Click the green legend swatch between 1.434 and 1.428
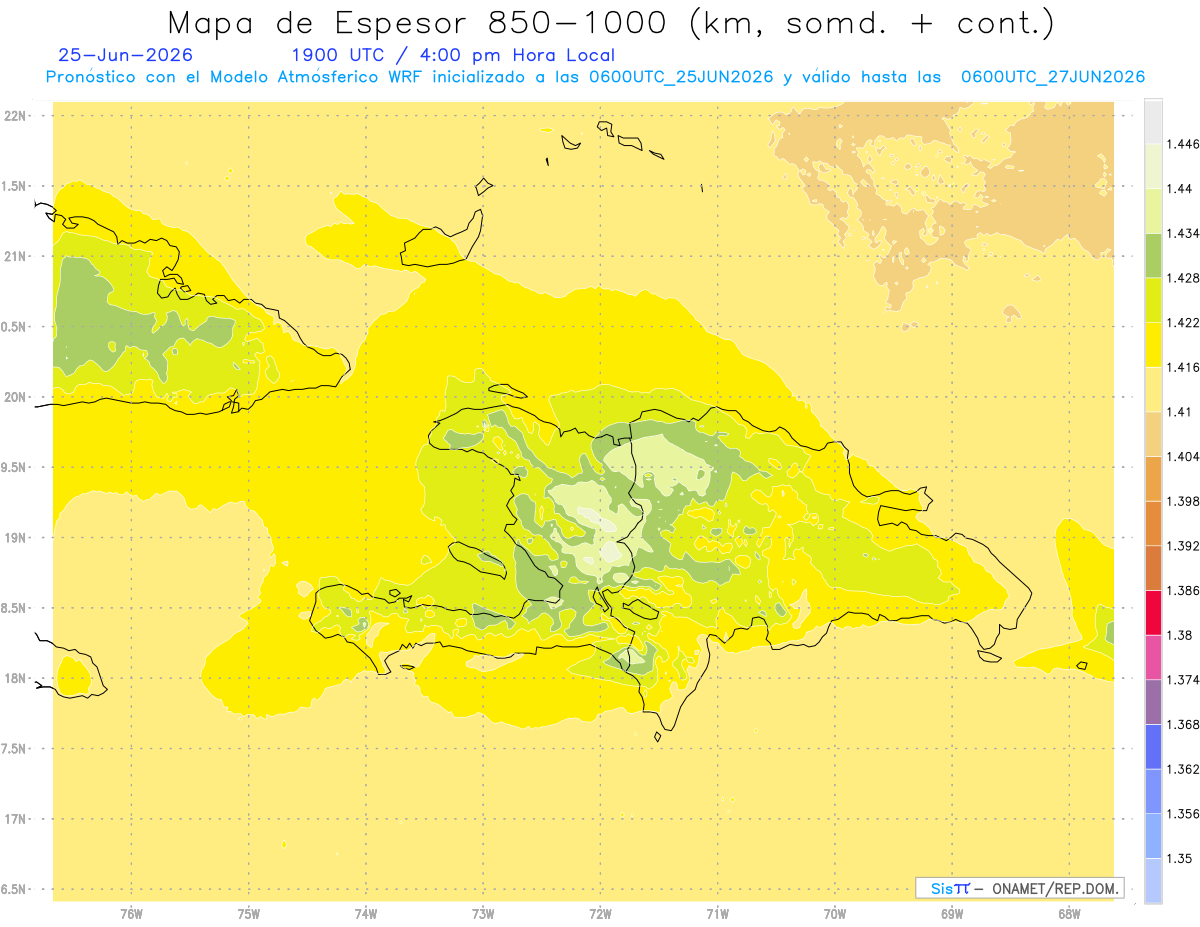Screen dimensions: 1200x927 click(1153, 255)
